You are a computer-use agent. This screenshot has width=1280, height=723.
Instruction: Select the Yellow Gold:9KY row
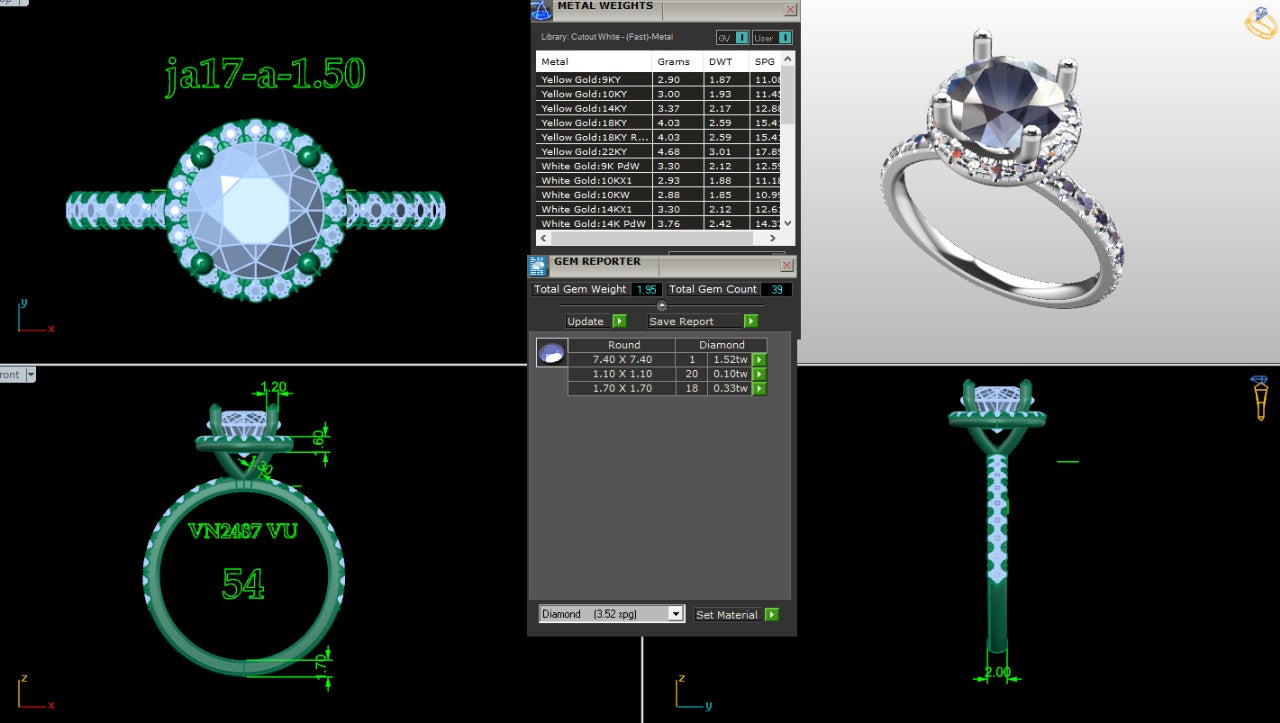coord(658,79)
